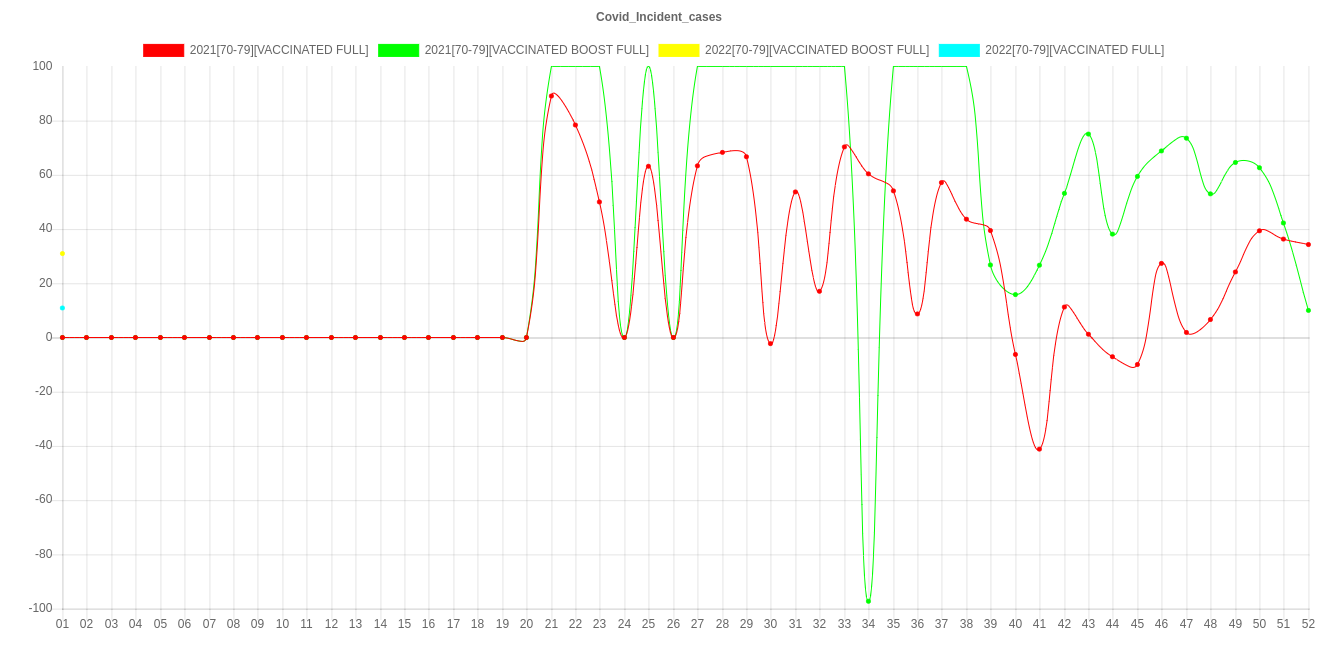Image resolution: width=1318 pixels, height=659 pixels.
Task: Select the yellow data point at week 01
Action: 62,254
